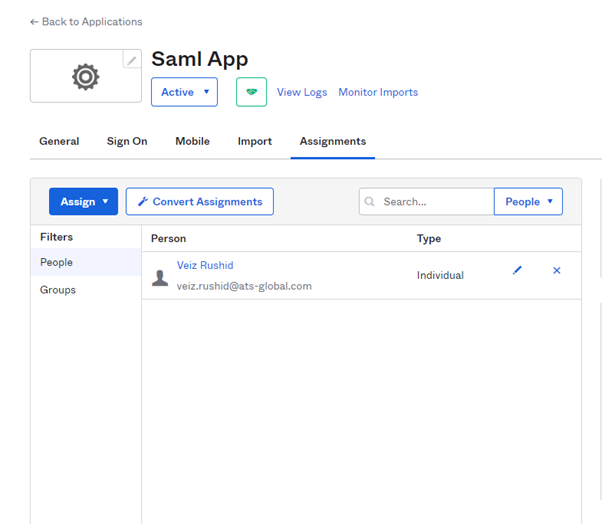Open the People search filter dropdown
Viewport: 602px width, 524px height.
pos(528,202)
